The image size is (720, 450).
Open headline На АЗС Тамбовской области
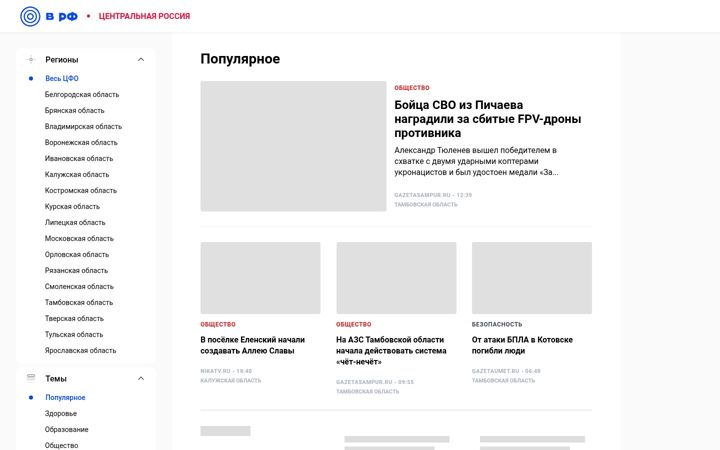click(x=391, y=351)
